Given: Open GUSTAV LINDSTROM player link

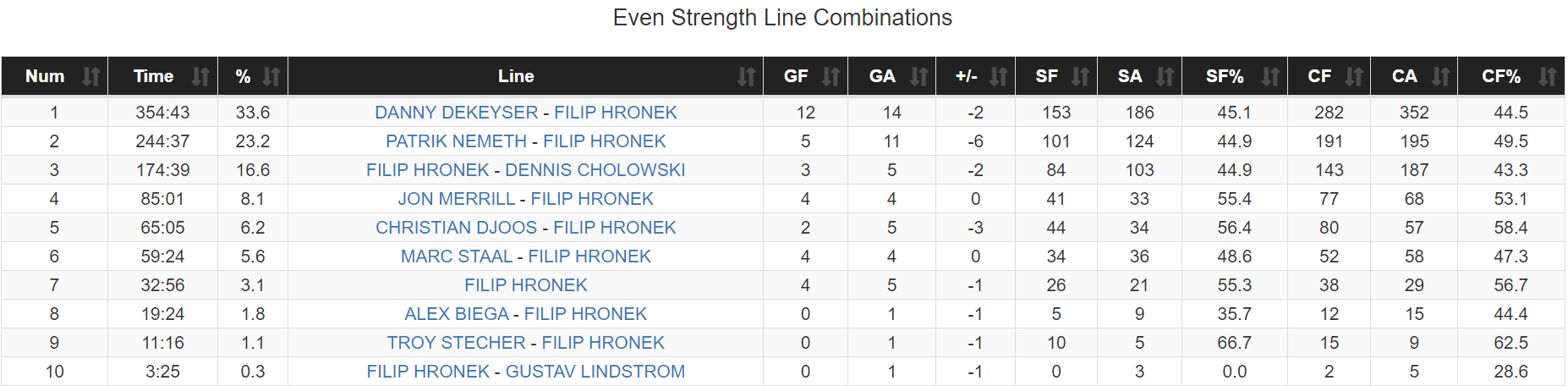Looking at the screenshot, I should tap(595, 372).
